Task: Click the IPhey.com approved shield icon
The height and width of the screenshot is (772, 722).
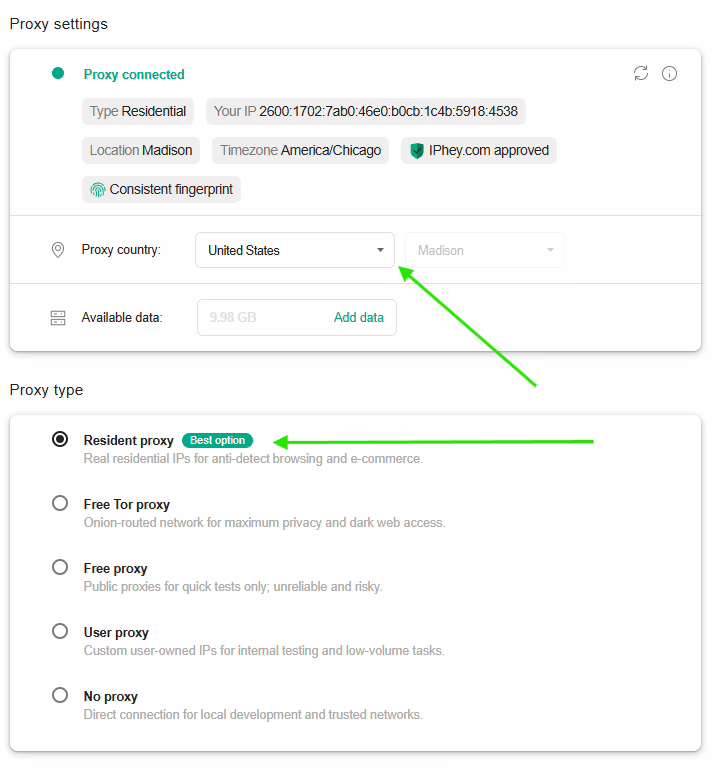Action: point(417,151)
